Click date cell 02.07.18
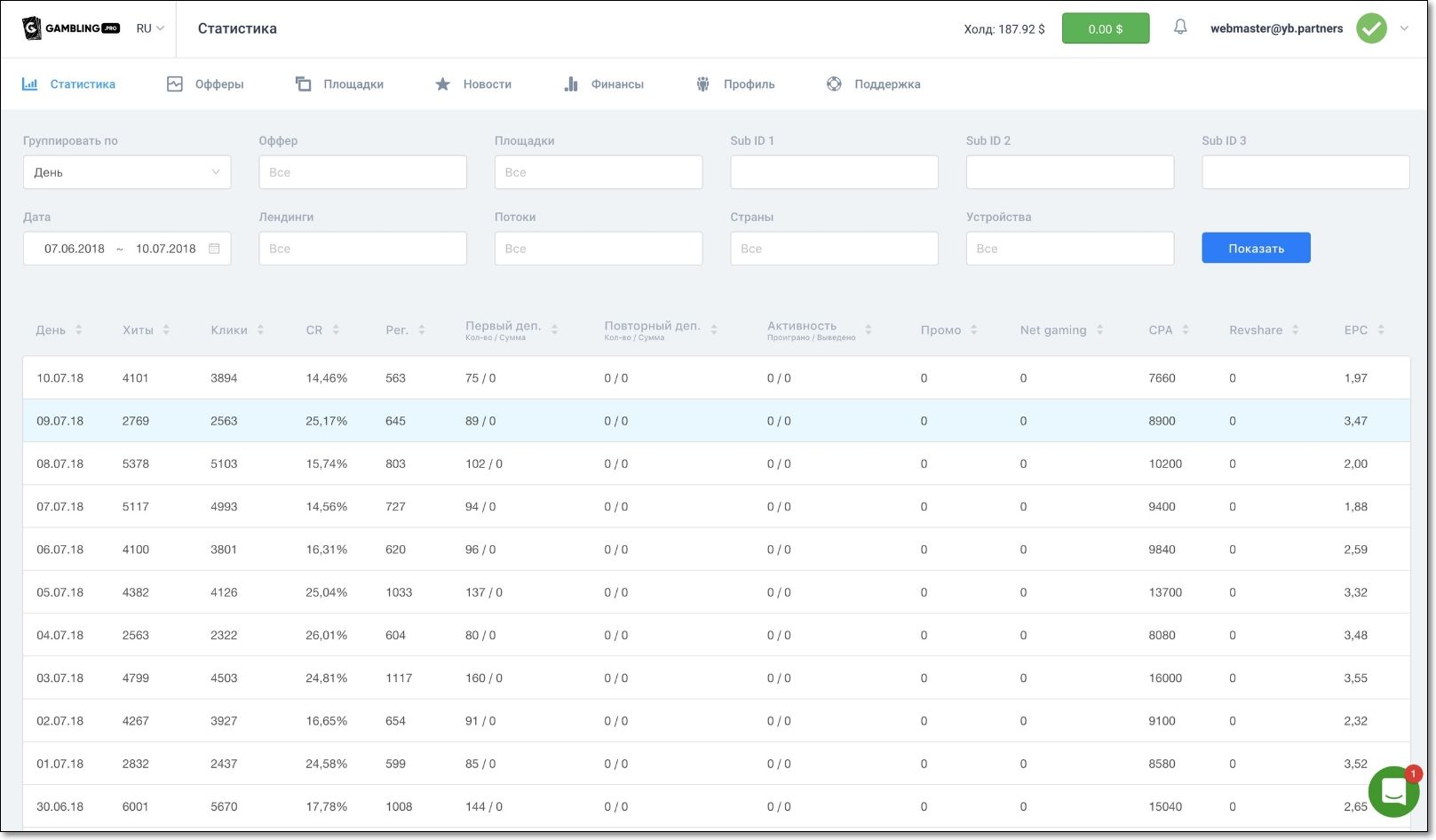 click(60, 721)
